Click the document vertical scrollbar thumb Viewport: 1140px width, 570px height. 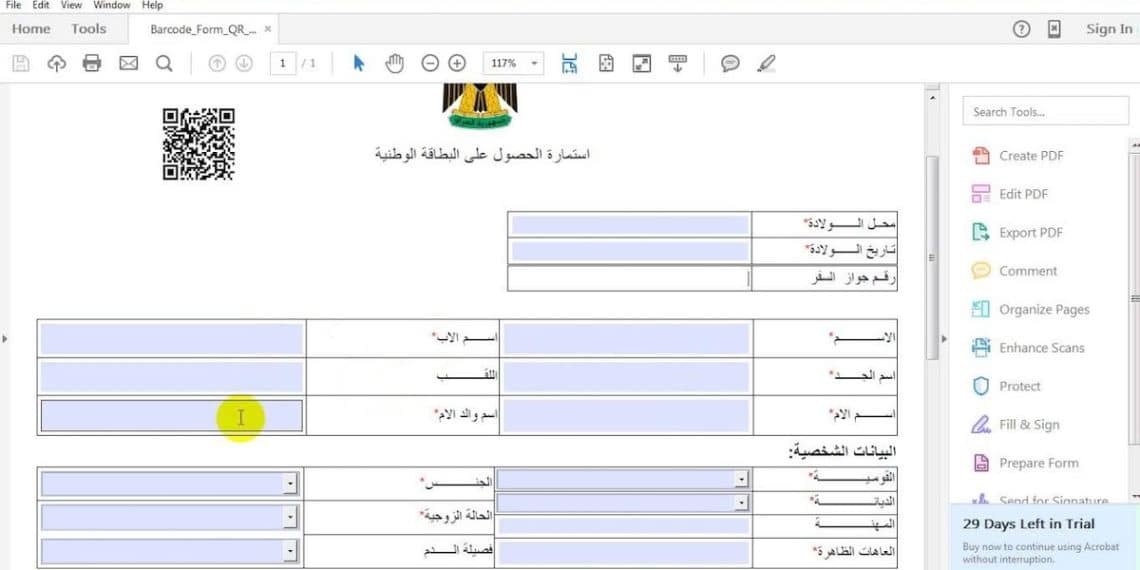point(932,257)
